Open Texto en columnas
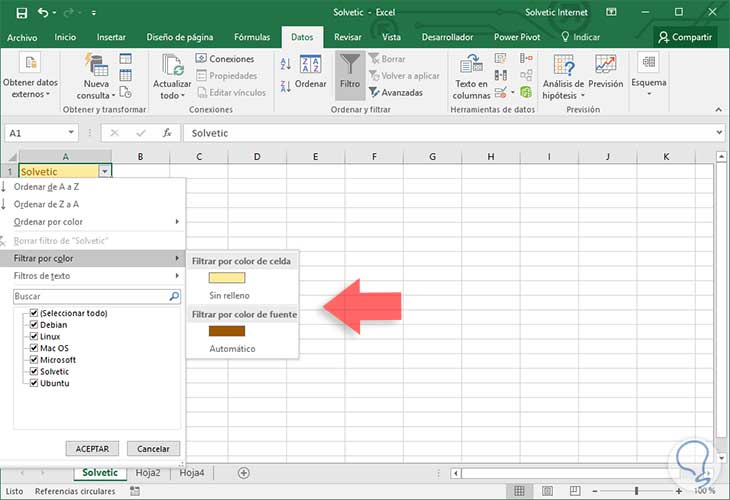The height and width of the screenshot is (500, 730). [x=471, y=77]
